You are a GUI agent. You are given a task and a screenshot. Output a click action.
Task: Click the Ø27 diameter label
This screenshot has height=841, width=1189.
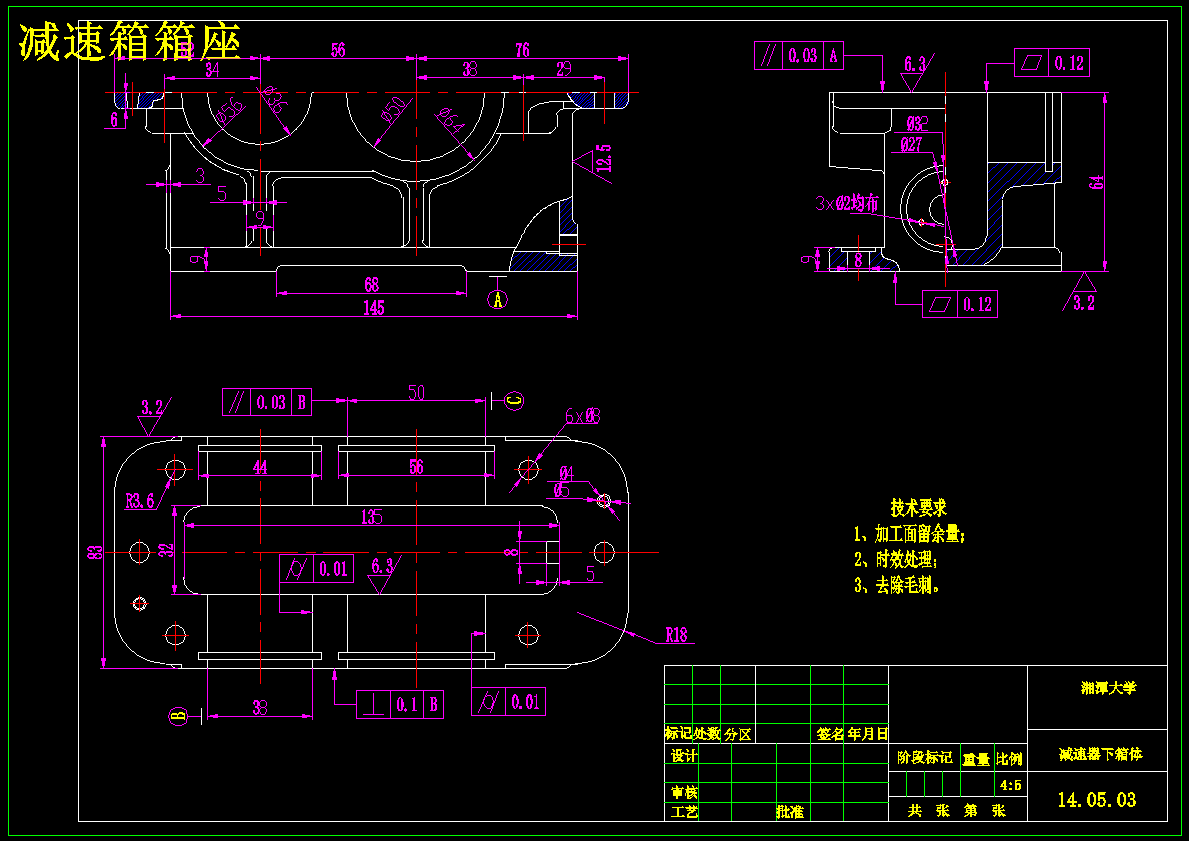pyautogui.click(x=911, y=145)
